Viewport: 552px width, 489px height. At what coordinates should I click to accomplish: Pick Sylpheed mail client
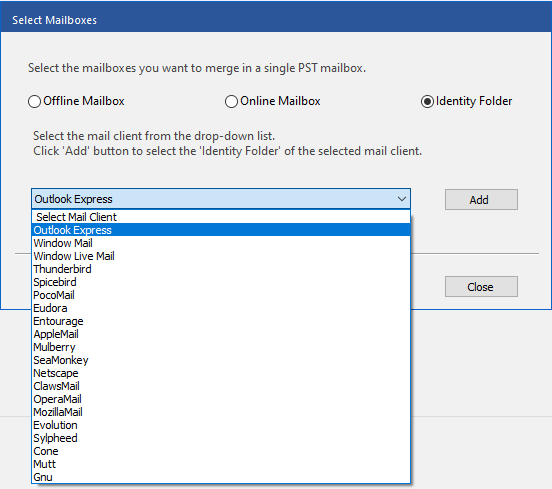(221, 438)
